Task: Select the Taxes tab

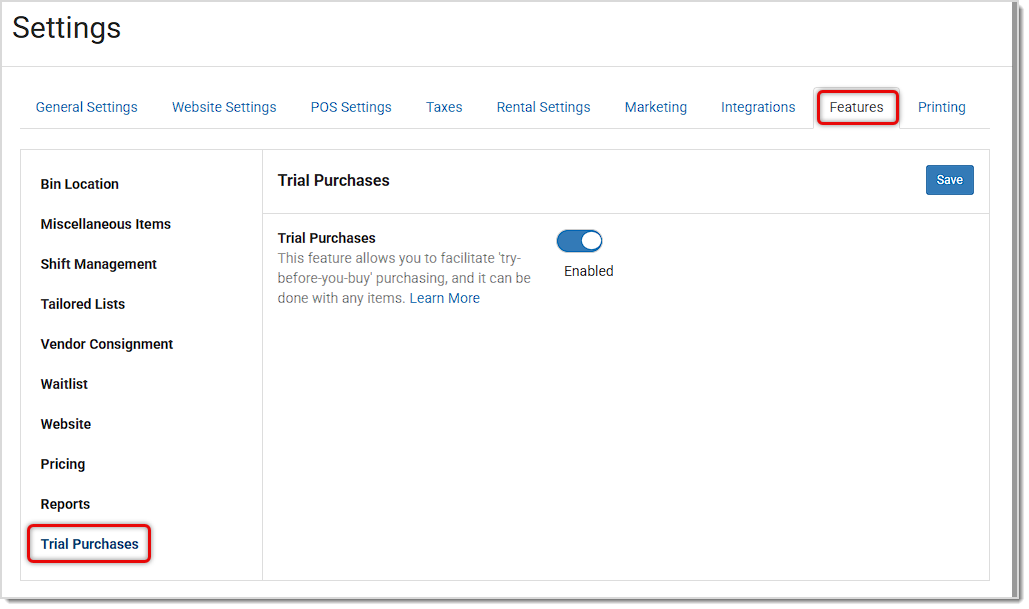Action: 444,107
